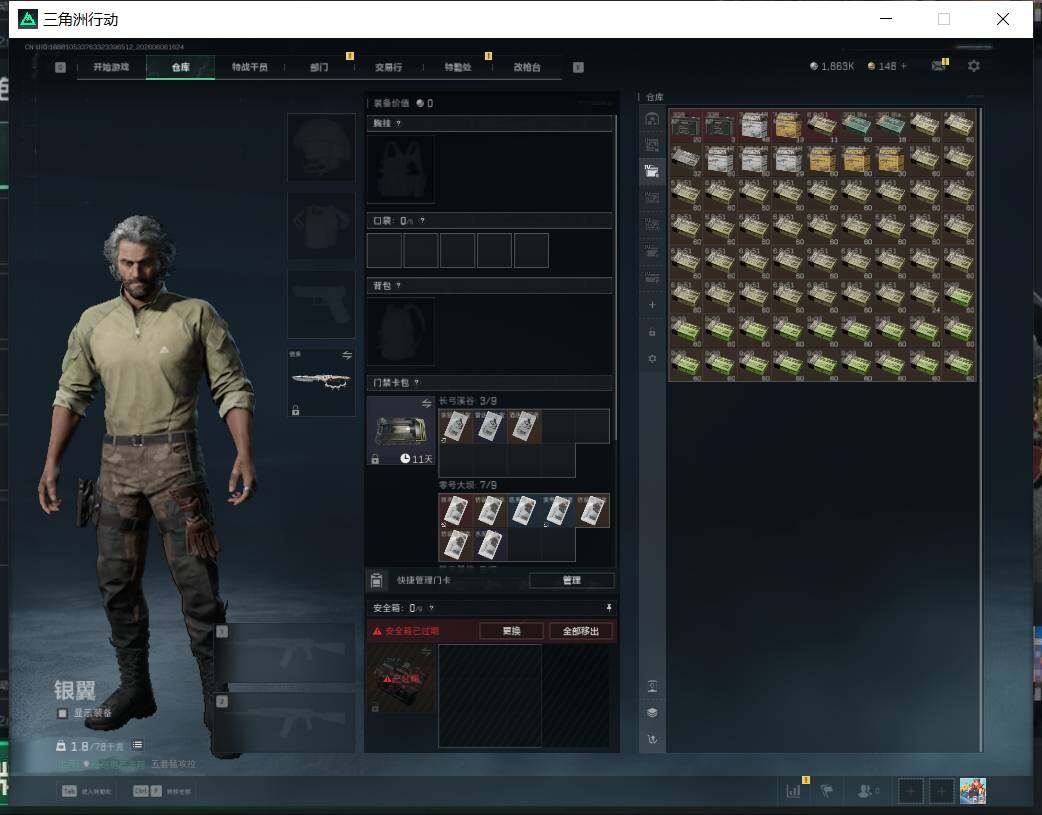Viewport: 1042px width, 815px height.
Task: Open the 背包 help question mark
Action: point(398,286)
